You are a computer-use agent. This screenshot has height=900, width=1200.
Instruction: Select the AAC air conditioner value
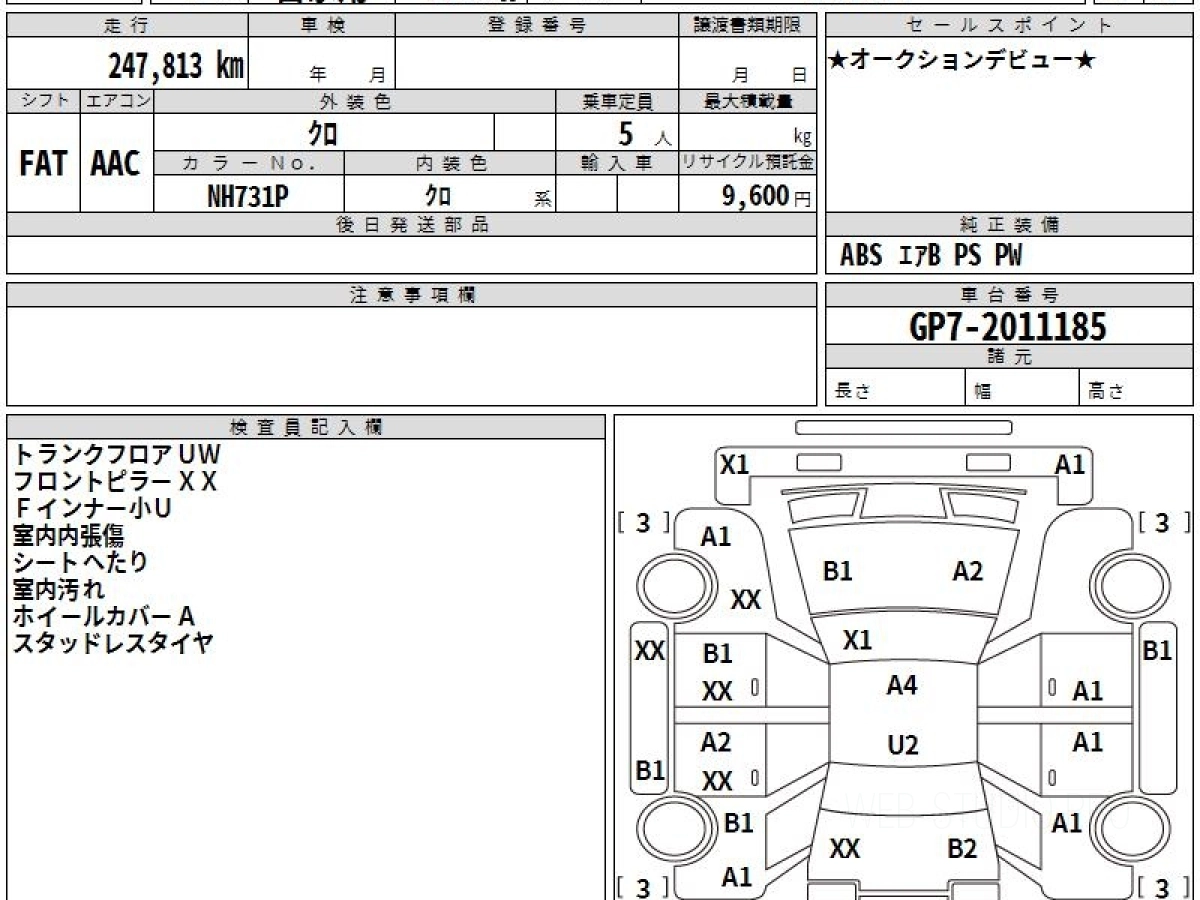point(116,163)
